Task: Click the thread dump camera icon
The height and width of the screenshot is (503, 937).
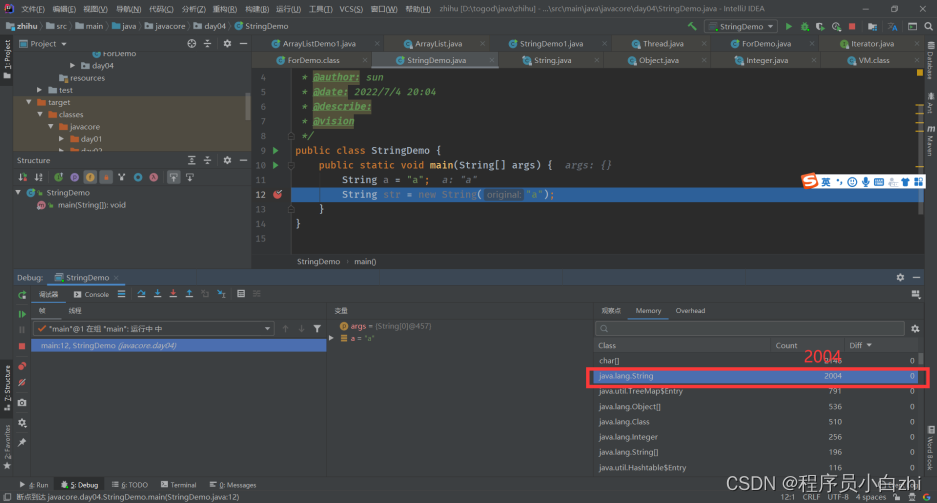Action: 22,403
